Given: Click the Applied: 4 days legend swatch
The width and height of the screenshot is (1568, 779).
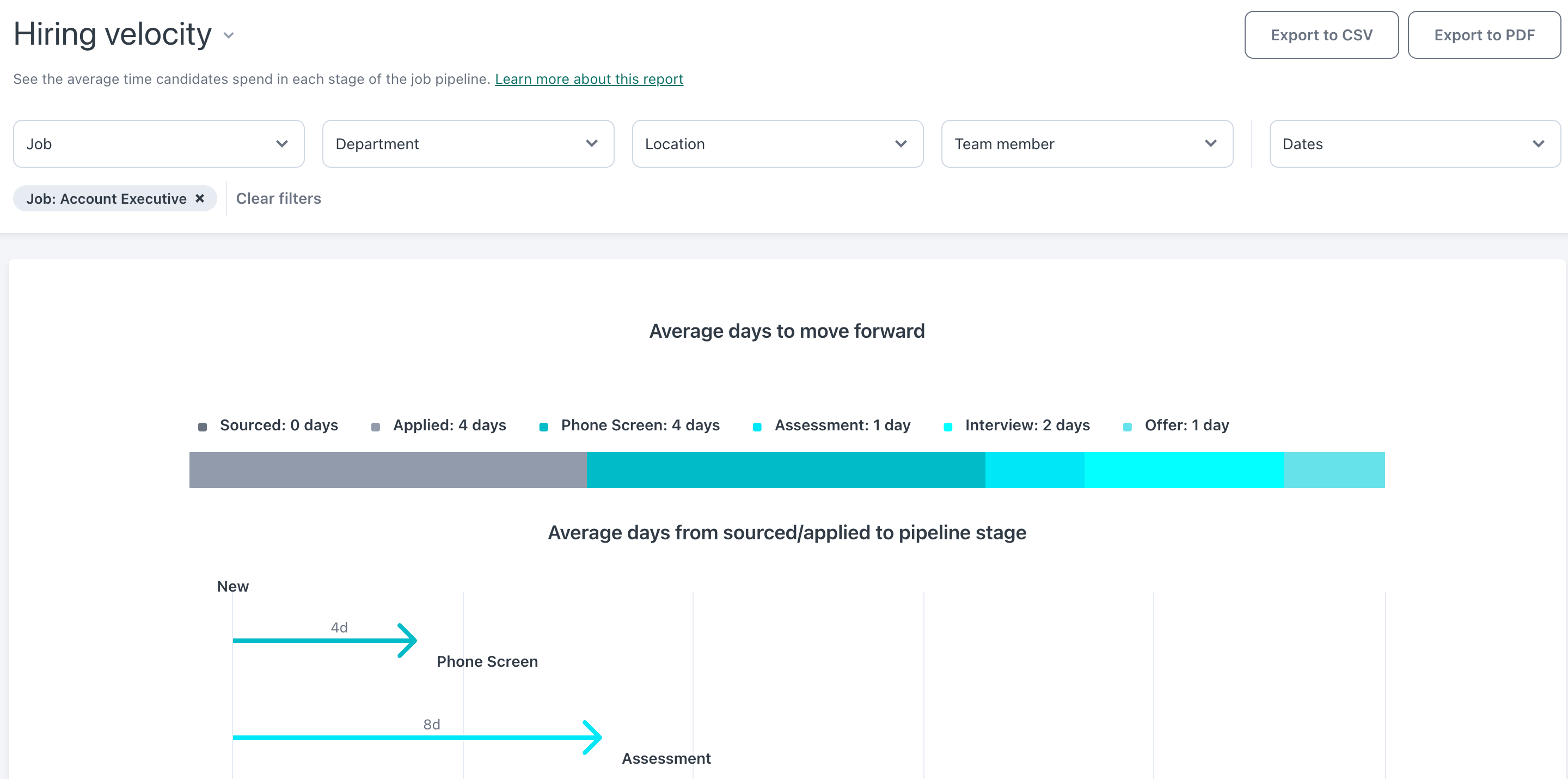Looking at the screenshot, I should click(x=376, y=427).
